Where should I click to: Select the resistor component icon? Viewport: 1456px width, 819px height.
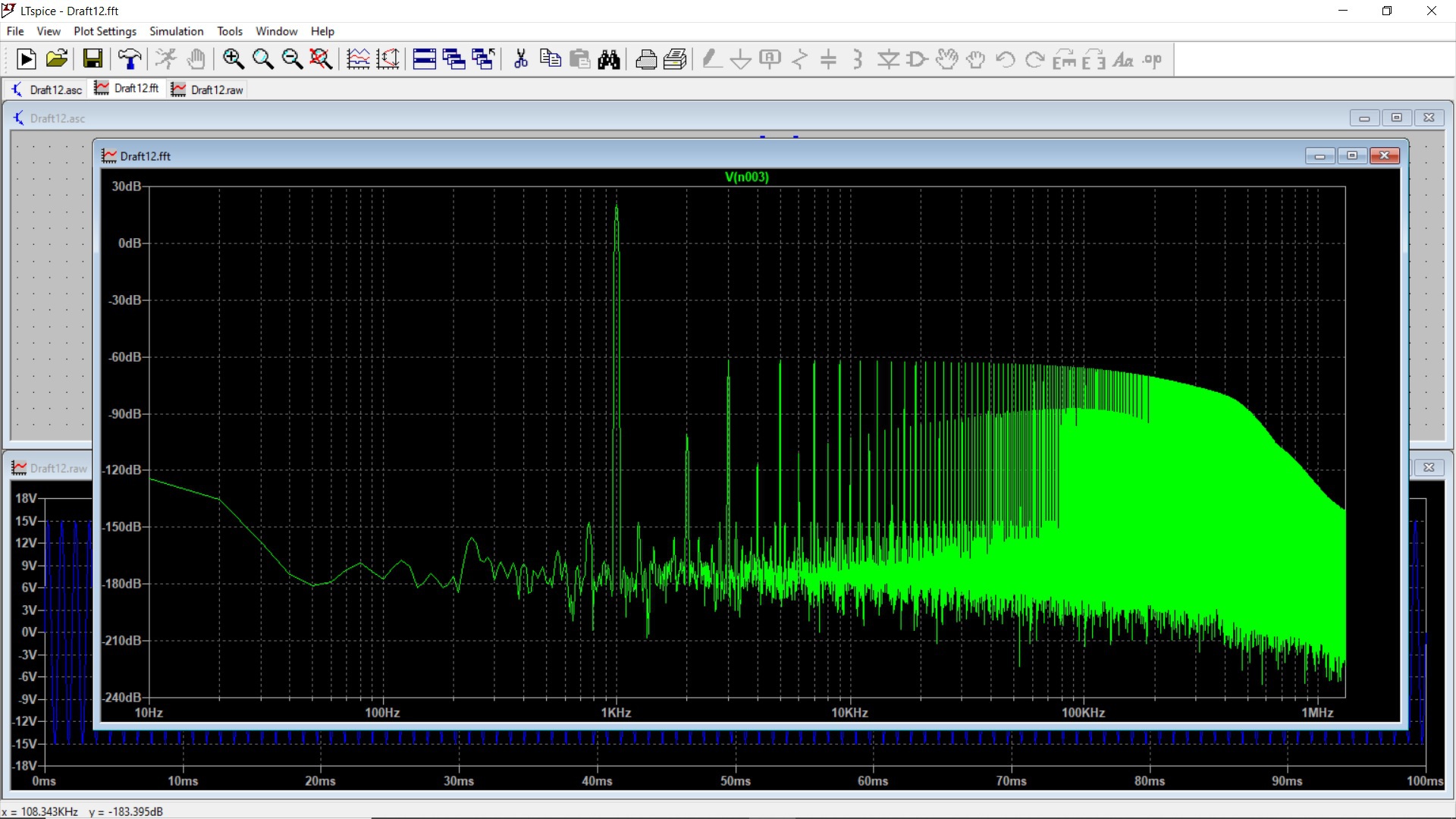click(x=799, y=59)
